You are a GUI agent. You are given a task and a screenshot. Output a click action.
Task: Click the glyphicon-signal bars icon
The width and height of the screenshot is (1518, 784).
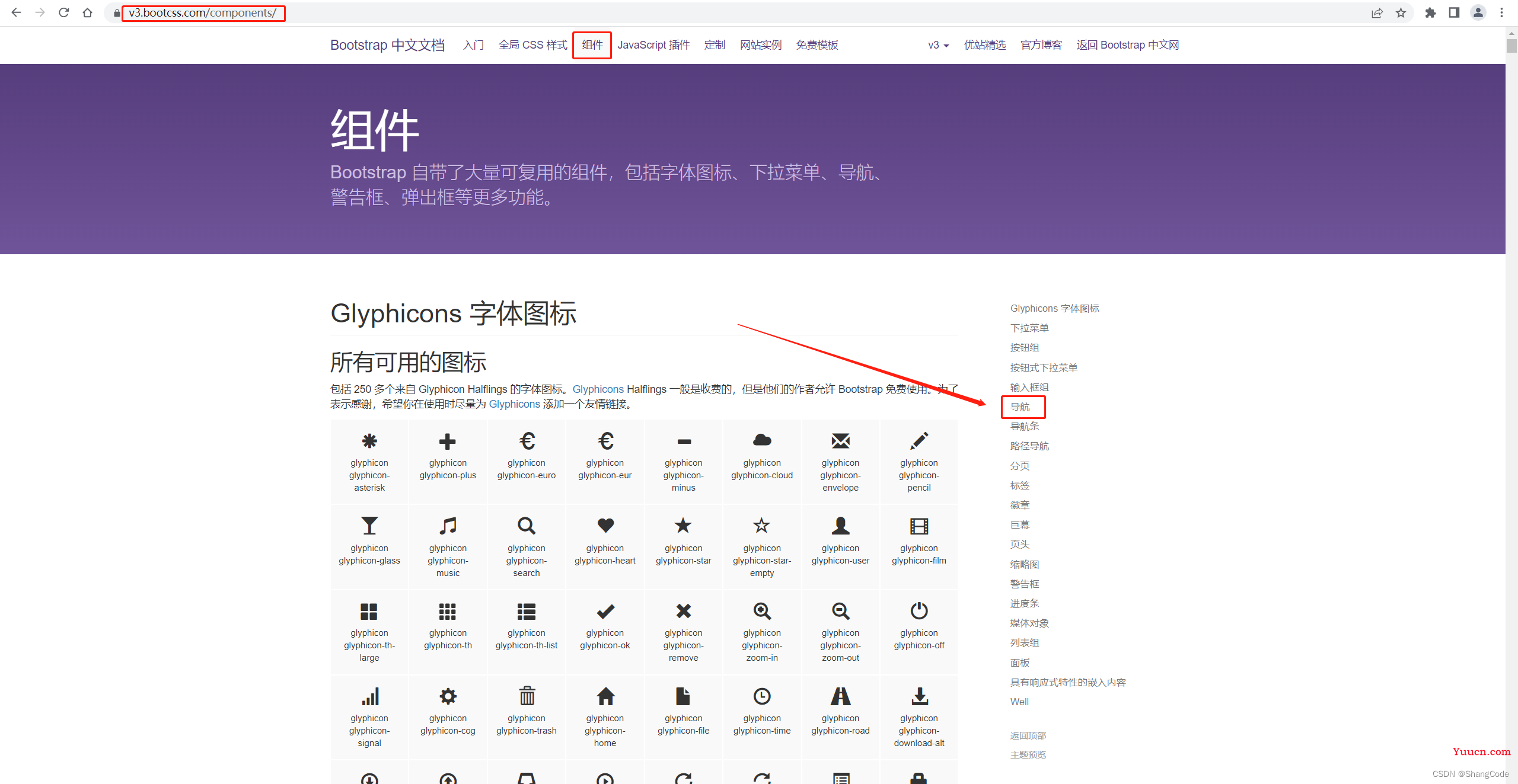pos(370,696)
